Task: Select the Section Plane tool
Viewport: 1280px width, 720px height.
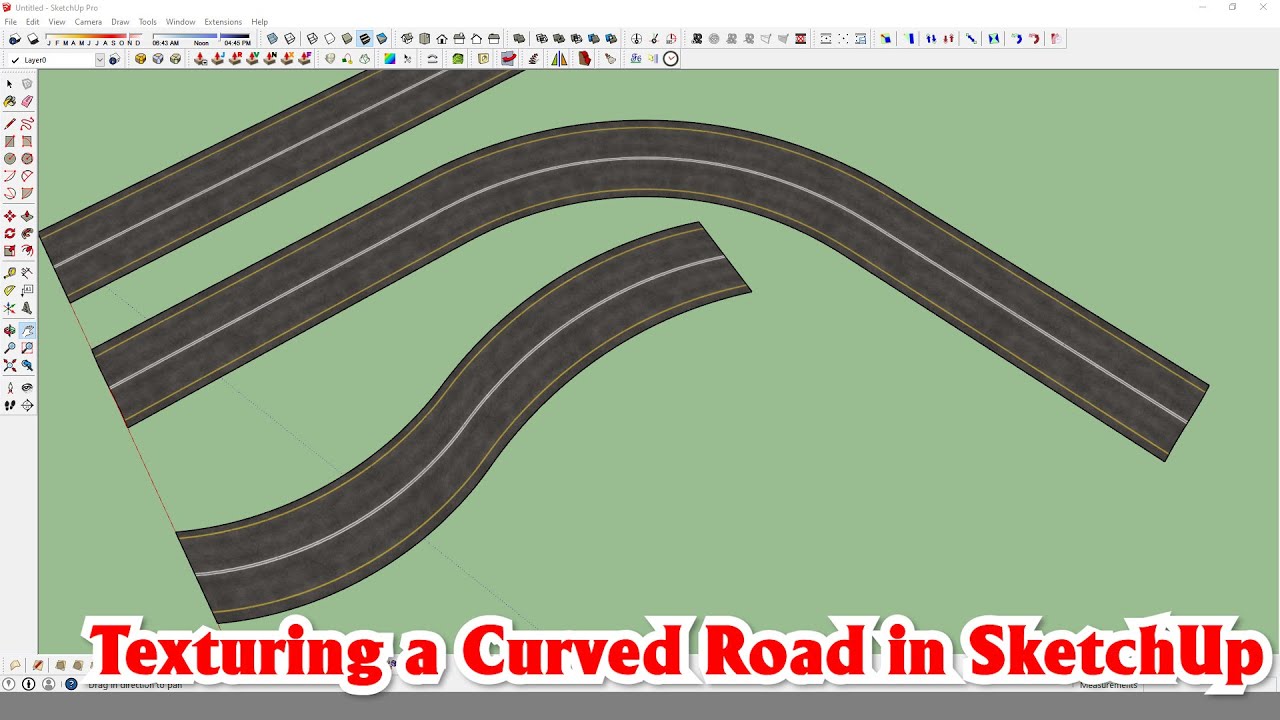Action: click(27, 405)
